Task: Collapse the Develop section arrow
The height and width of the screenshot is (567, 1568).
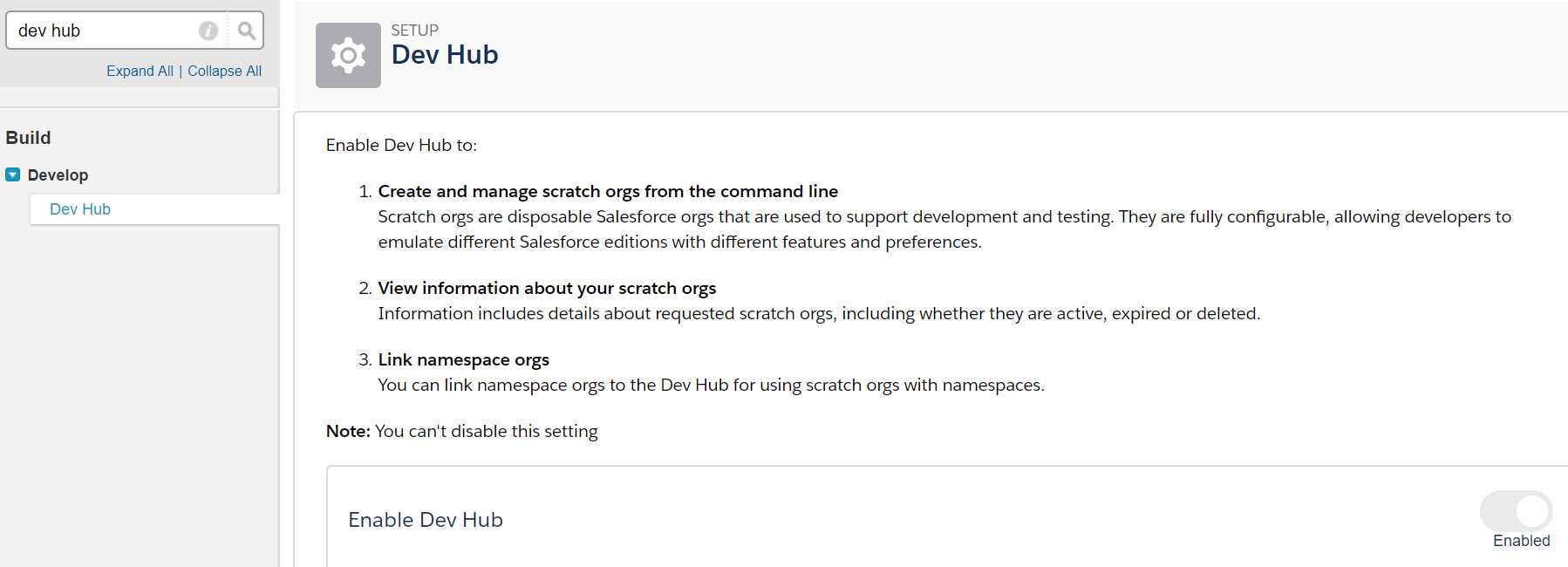Action: (x=13, y=174)
